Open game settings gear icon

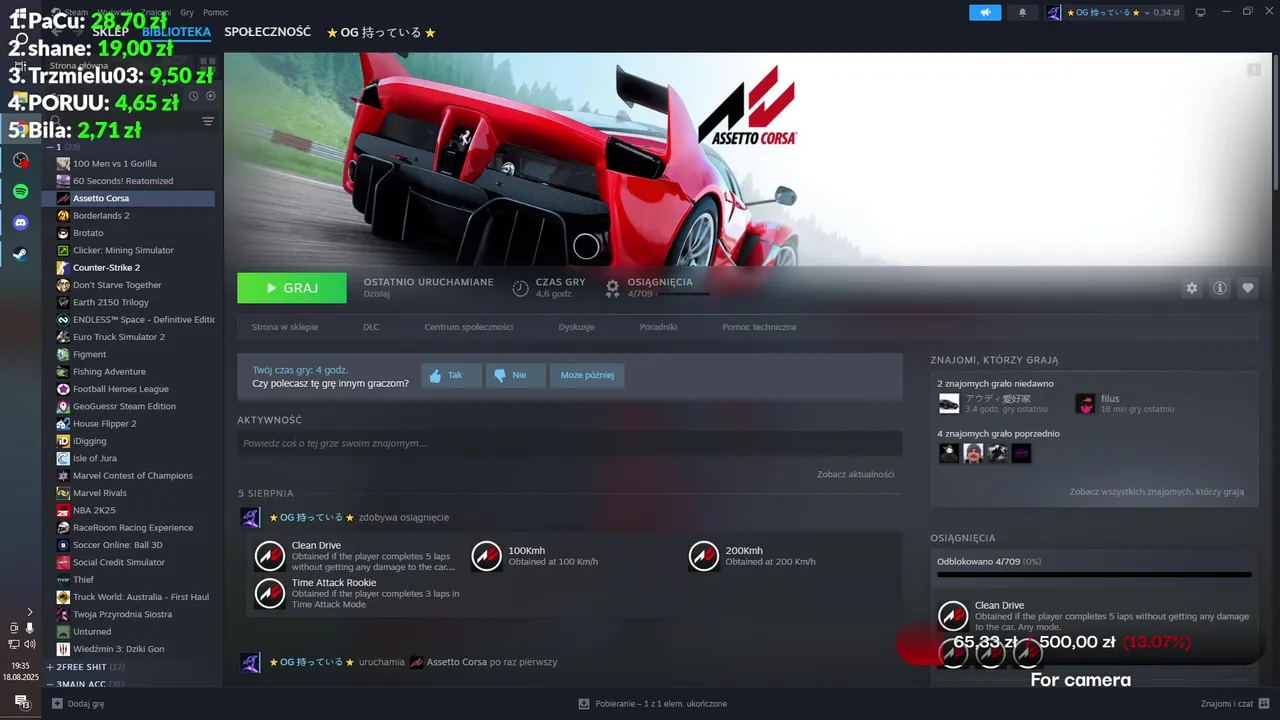pyautogui.click(x=1191, y=288)
